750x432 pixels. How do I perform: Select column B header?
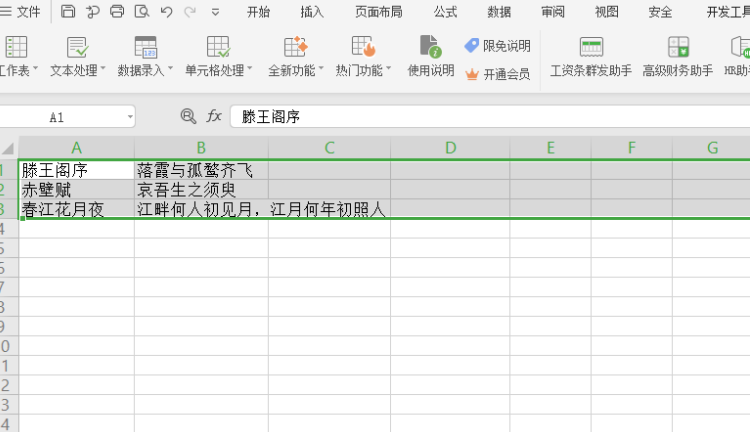pos(201,148)
